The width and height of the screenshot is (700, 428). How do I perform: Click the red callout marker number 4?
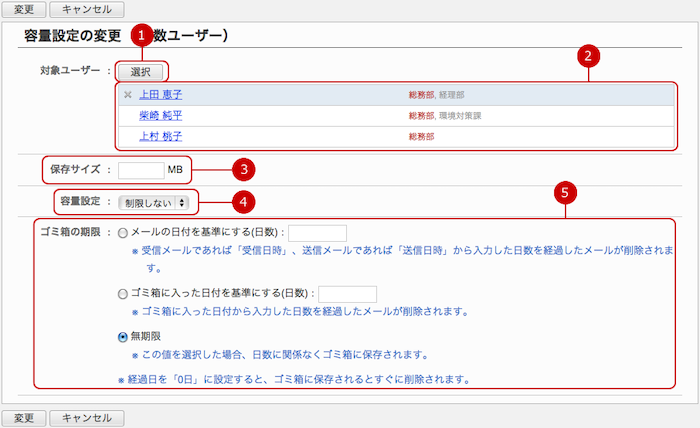241,202
